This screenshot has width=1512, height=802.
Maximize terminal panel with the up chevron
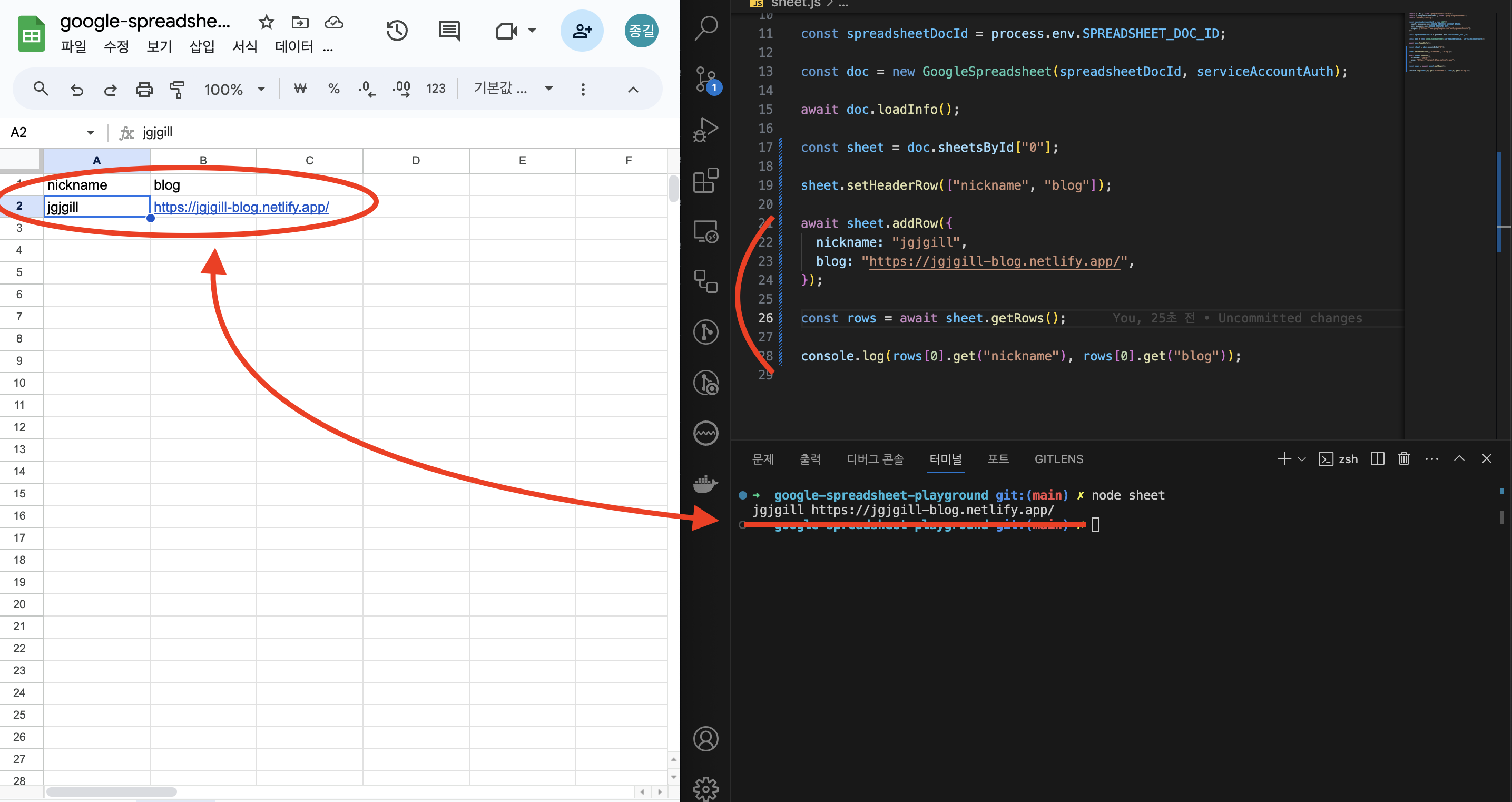(1459, 458)
